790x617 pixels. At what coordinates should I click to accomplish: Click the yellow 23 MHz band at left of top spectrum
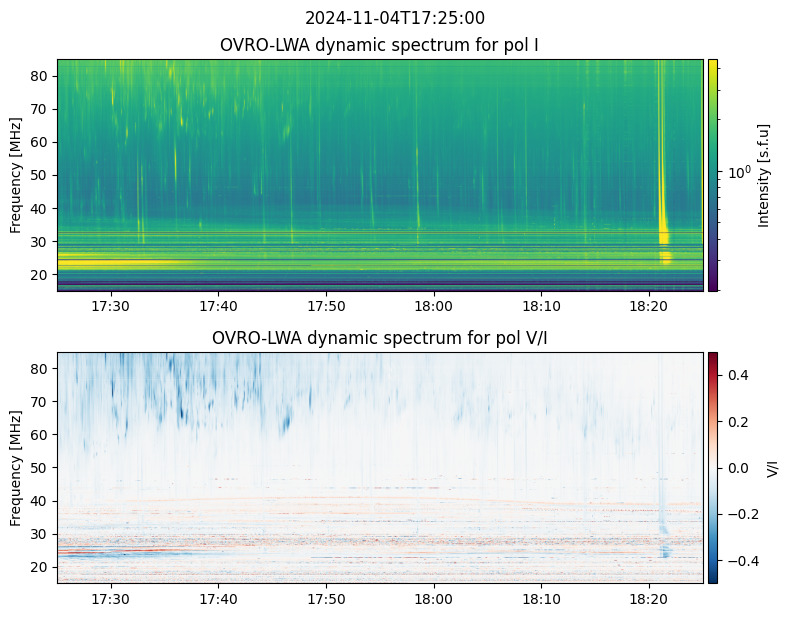point(116,262)
